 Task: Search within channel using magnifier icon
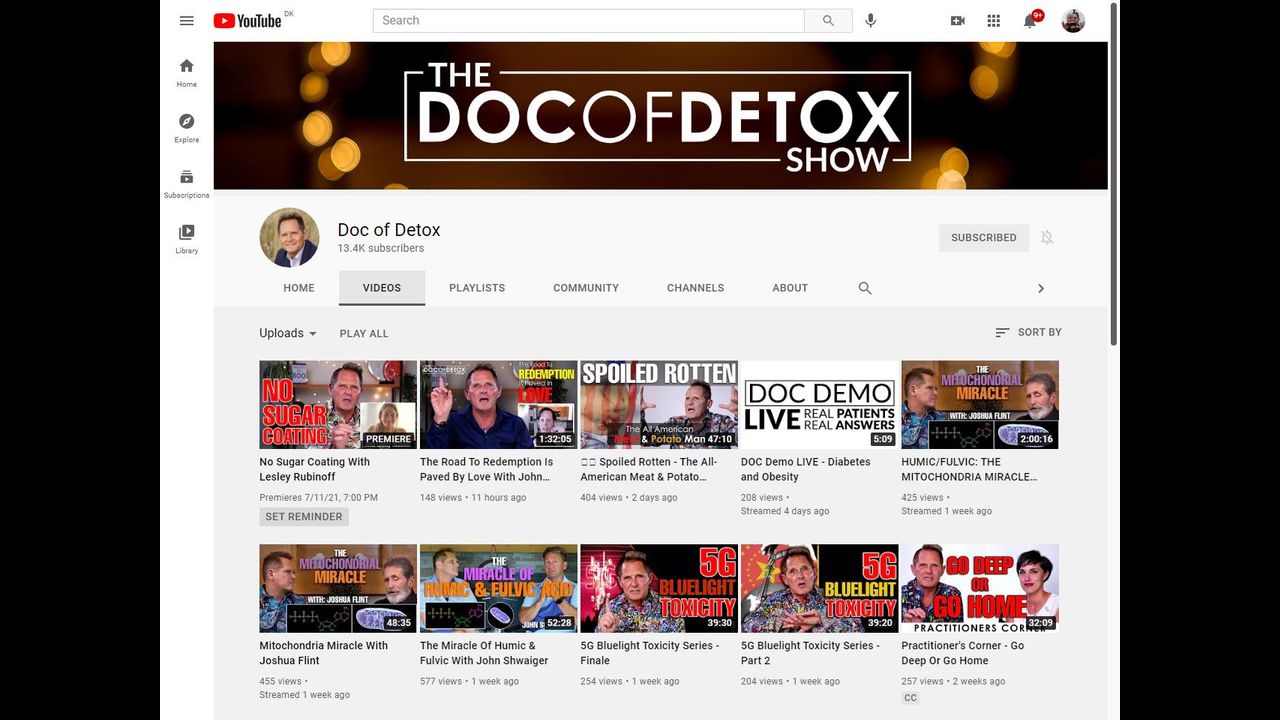click(x=865, y=288)
